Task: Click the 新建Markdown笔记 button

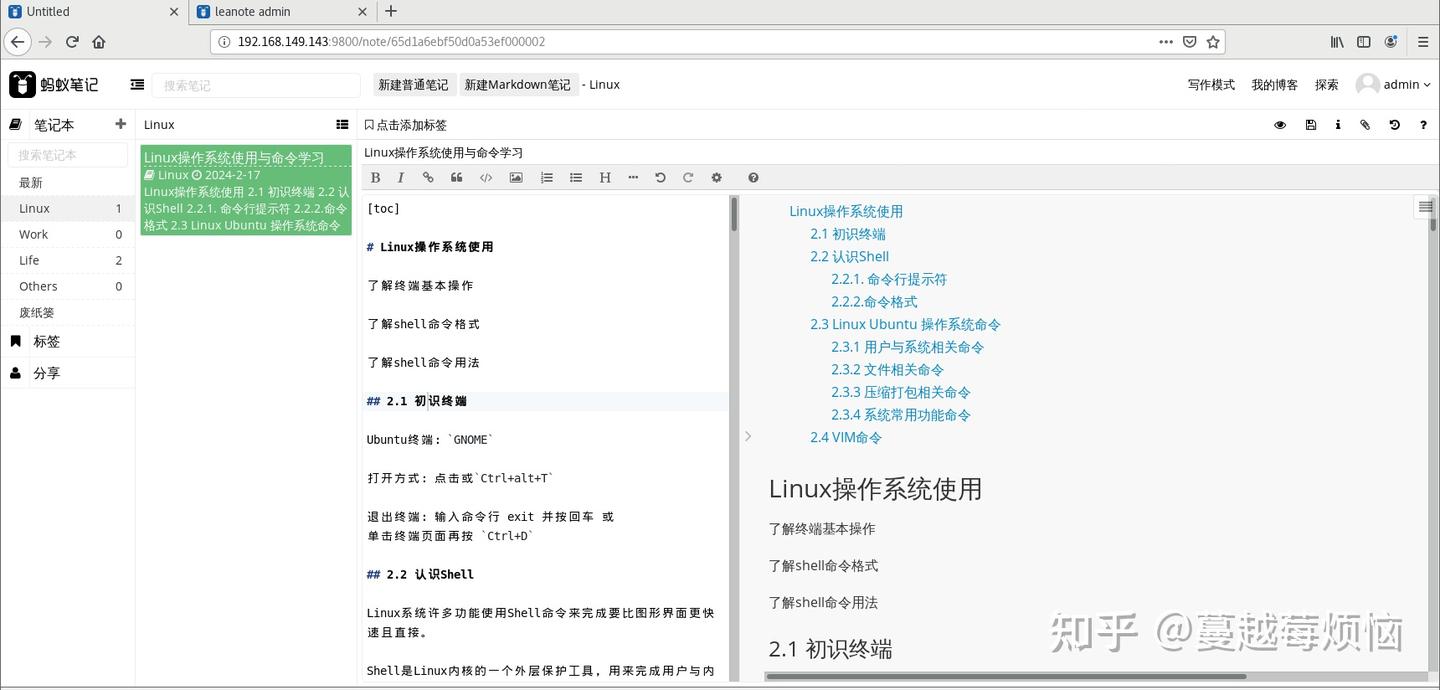Action: [x=517, y=85]
